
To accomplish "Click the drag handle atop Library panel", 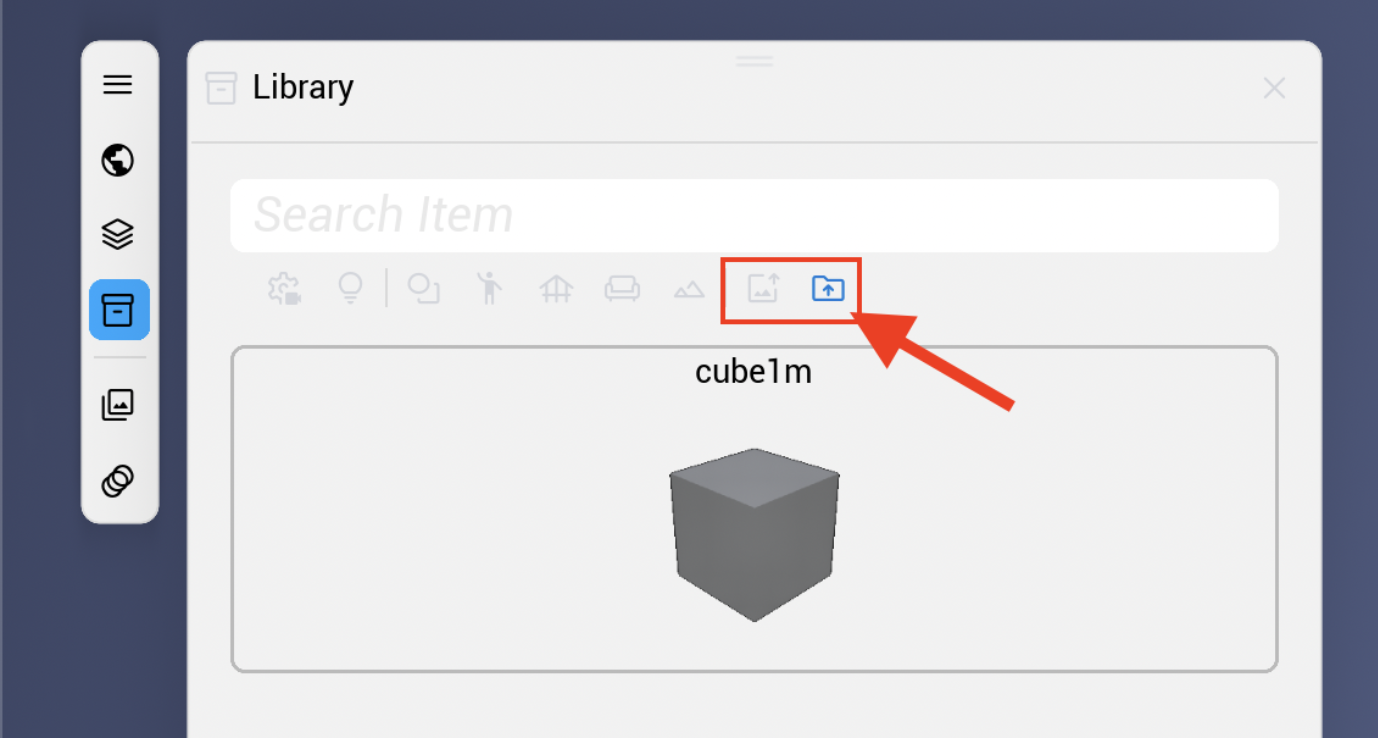I will tap(755, 61).
